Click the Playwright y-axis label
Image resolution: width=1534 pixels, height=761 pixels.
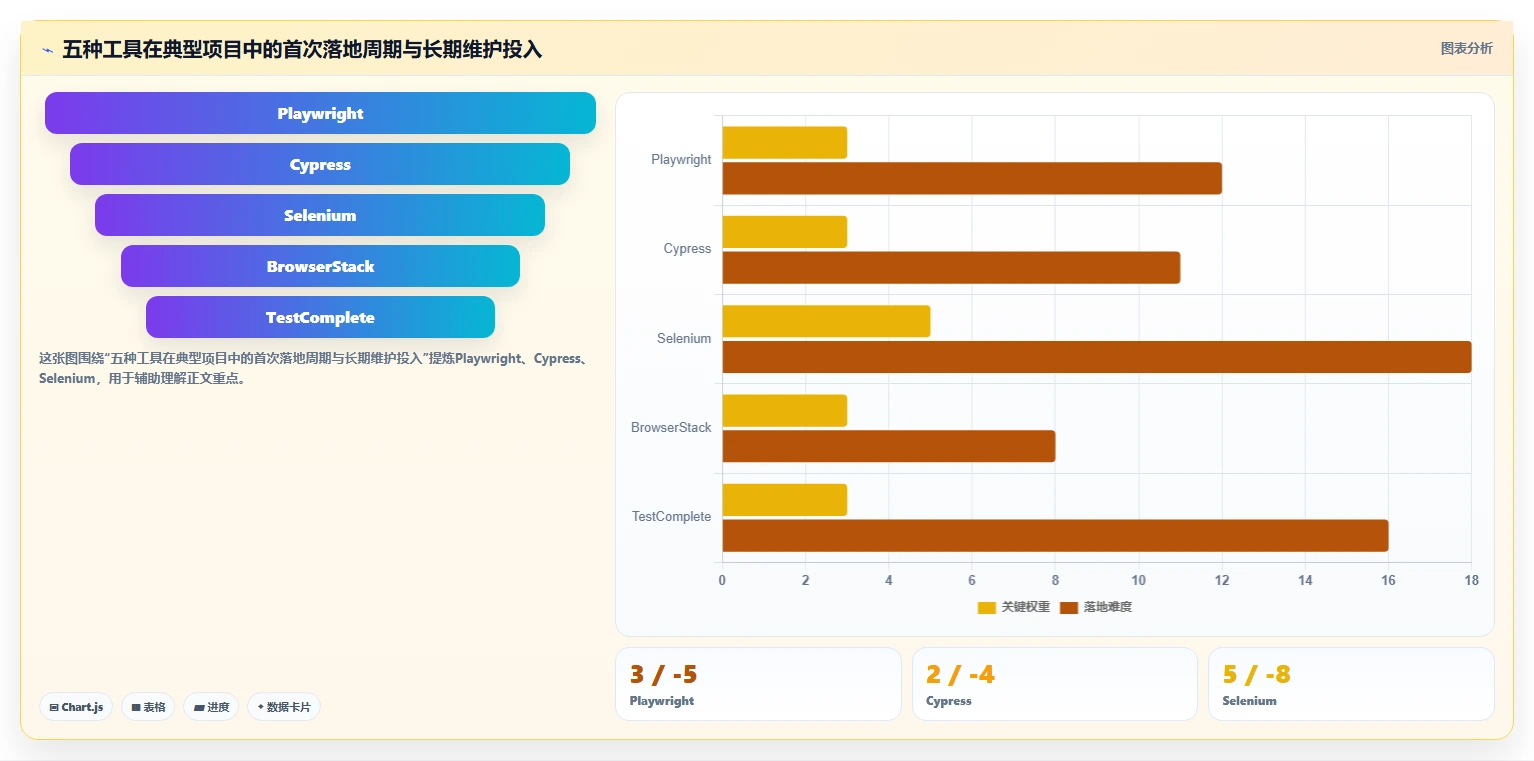coord(681,160)
